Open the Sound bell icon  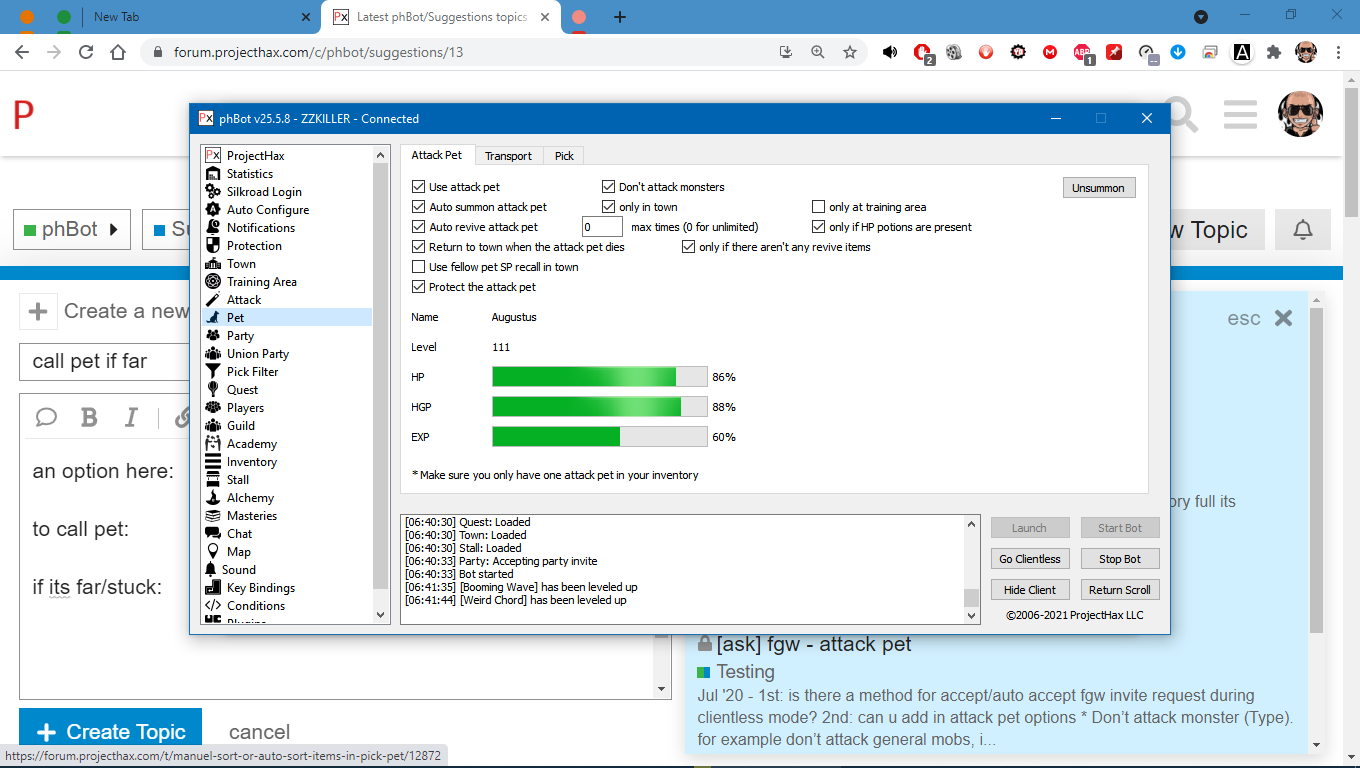pyautogui.click(x=212, y=570)
